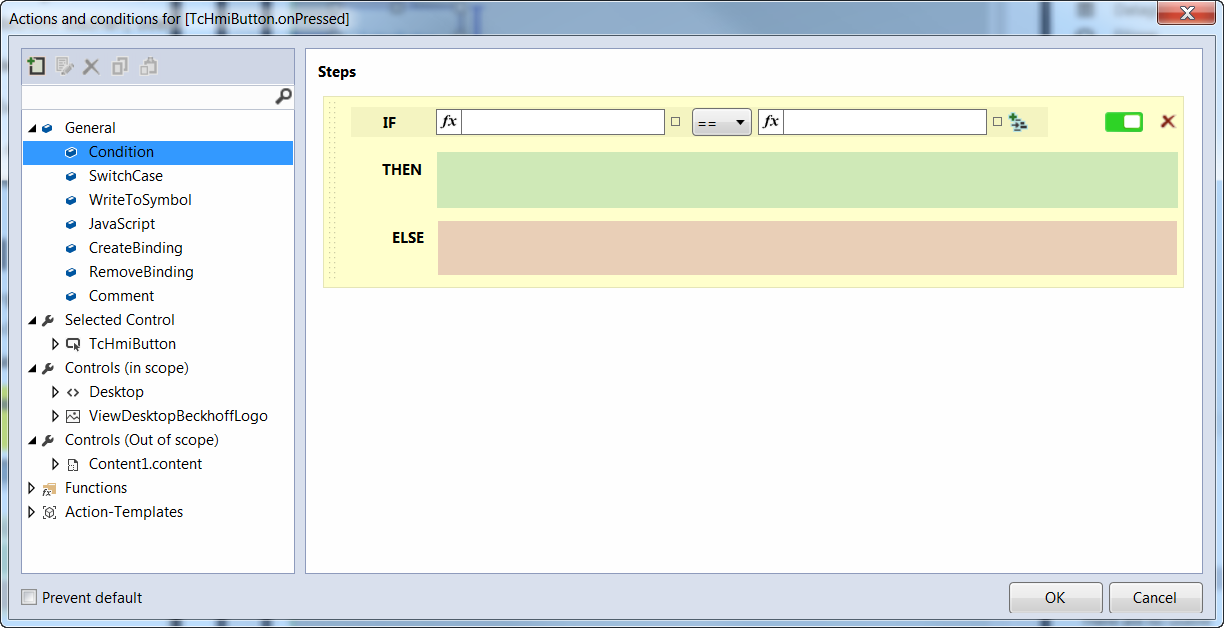Viewport: 1224px width, 628px height.
Task: Collapse the Controls (in scope) node
Action: click(x=32, y=368)
